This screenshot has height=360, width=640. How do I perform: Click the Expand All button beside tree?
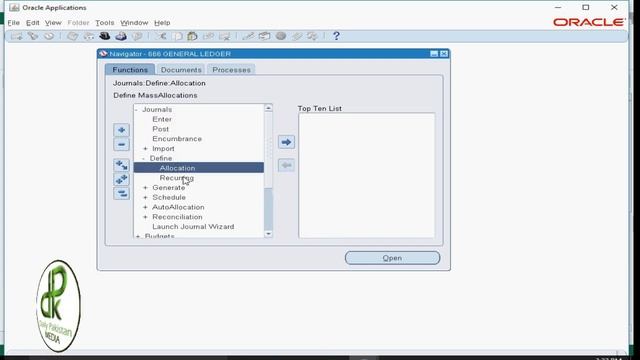coord(121,179)
